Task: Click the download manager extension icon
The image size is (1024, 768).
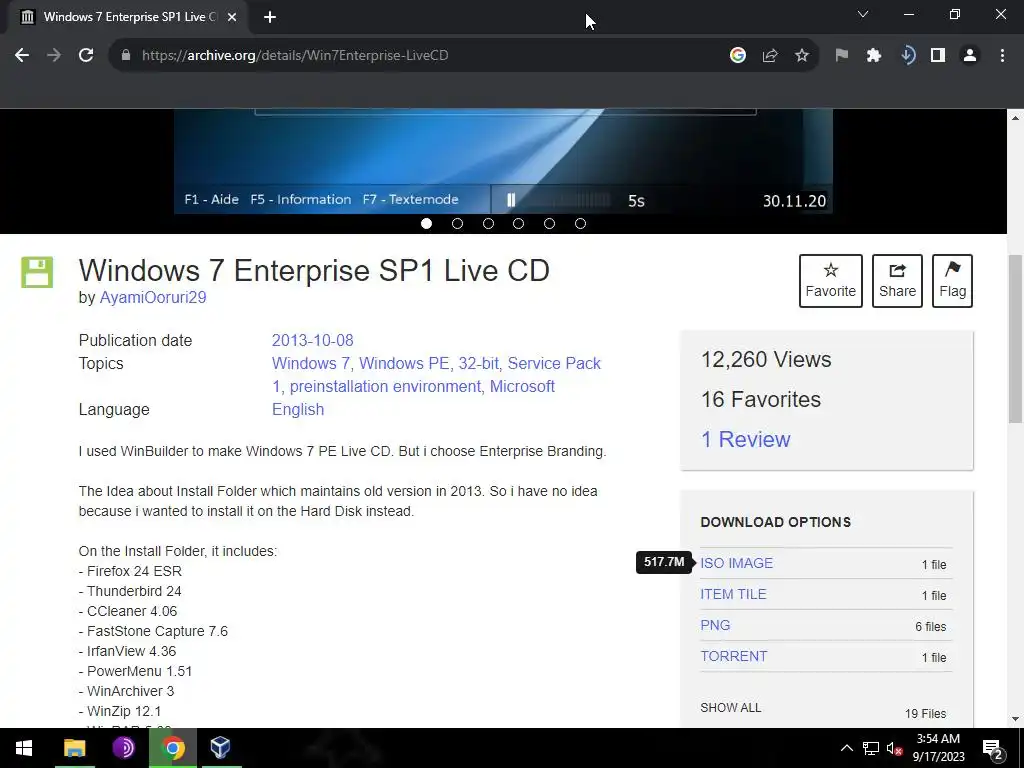Action: pyautogui.click(x=907, y=56)
